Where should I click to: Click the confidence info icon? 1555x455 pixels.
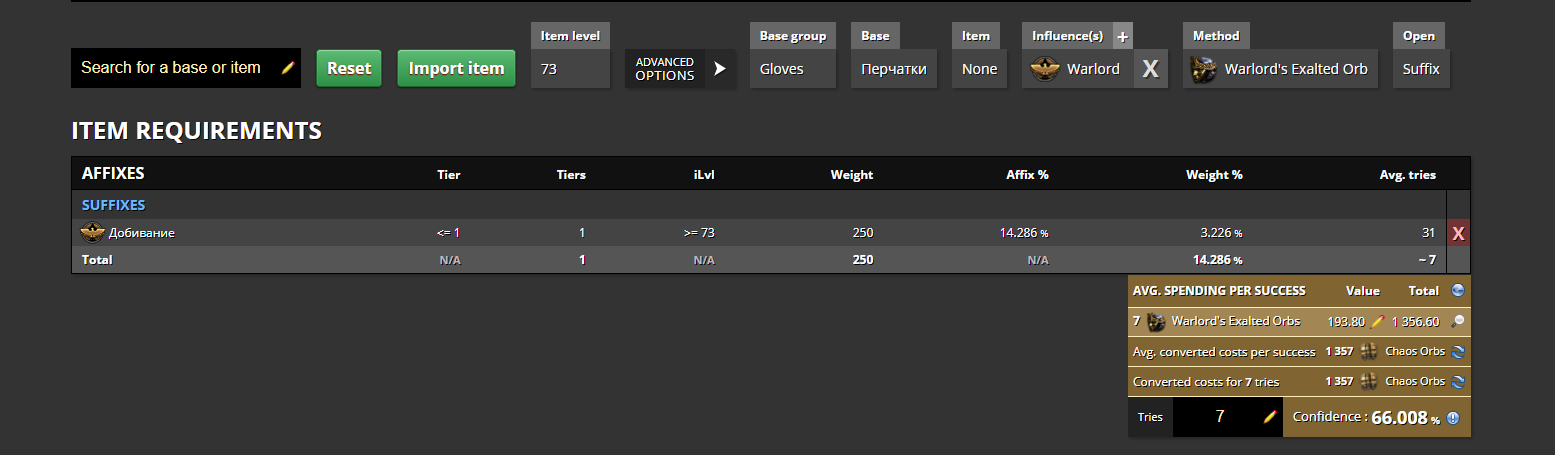pyautogui.click(x=1452, y=419)
